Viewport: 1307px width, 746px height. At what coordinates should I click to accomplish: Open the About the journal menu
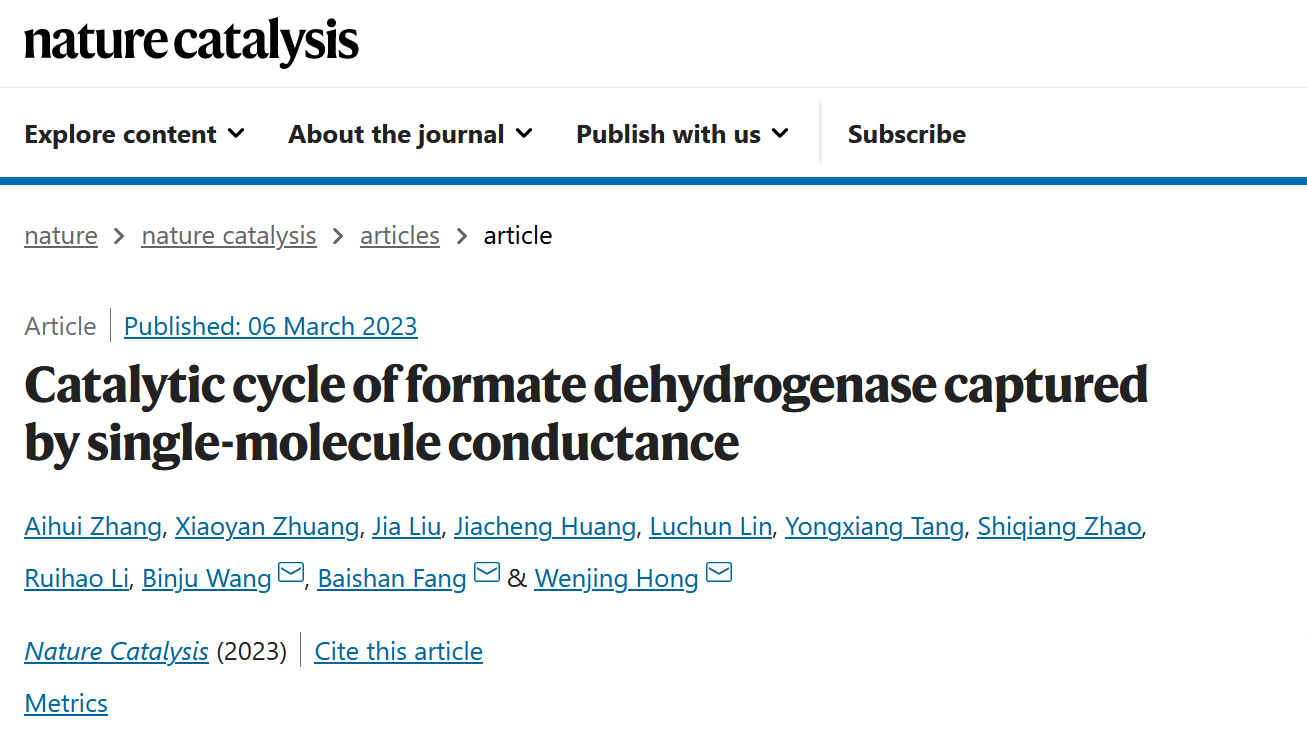click(x=410, y=134)
